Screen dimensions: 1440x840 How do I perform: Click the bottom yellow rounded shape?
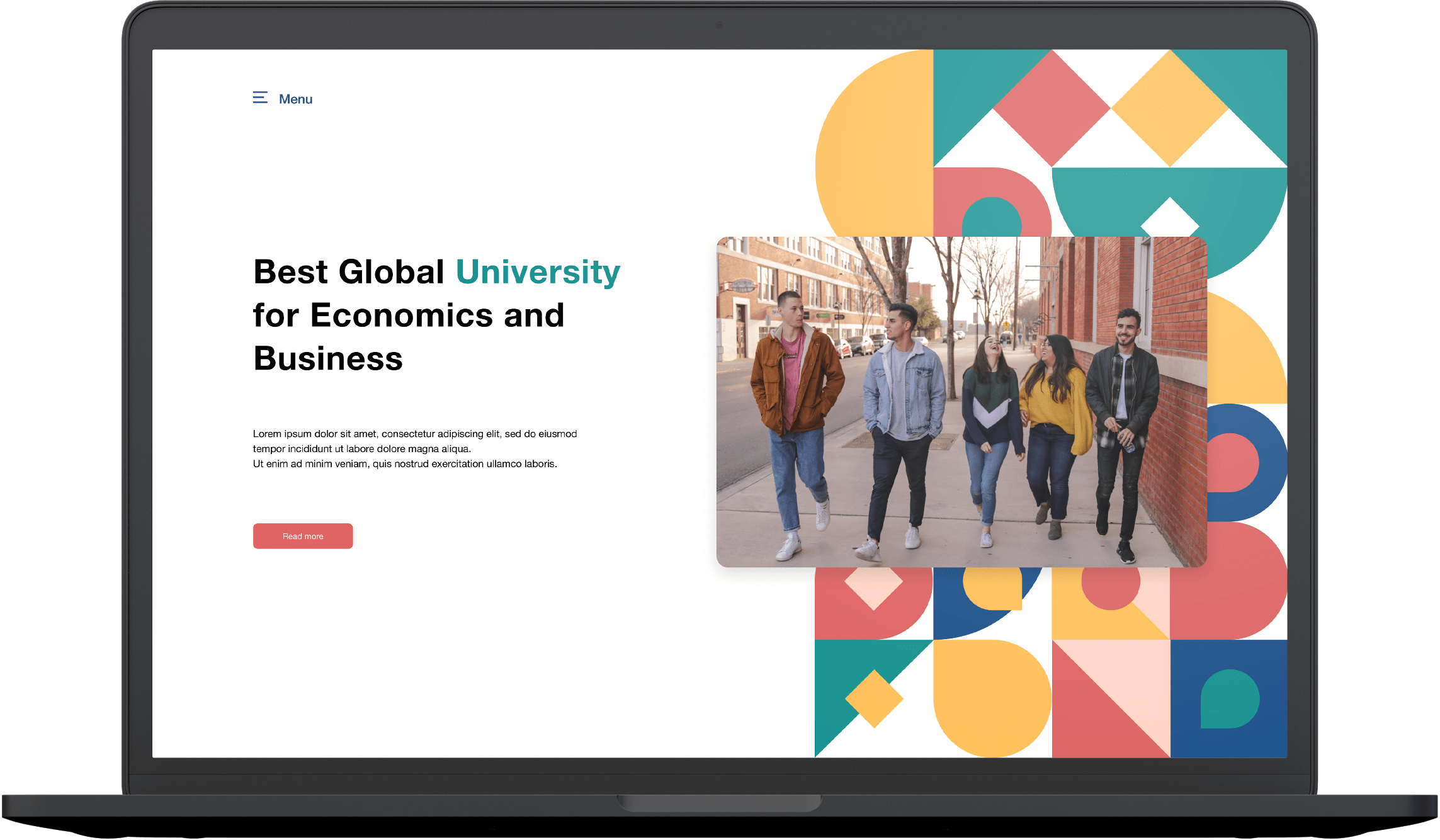pyautogui.click(x=992, y=698)
